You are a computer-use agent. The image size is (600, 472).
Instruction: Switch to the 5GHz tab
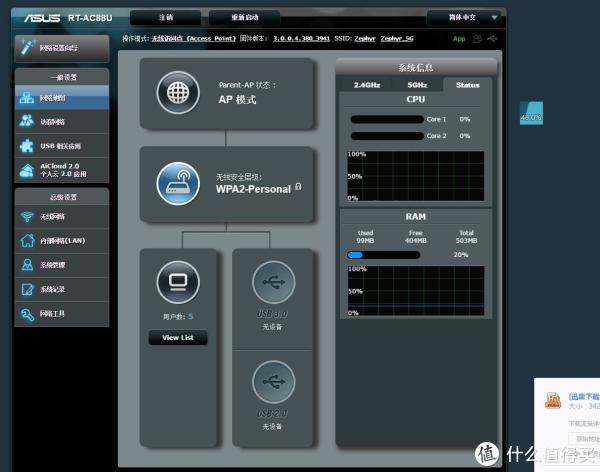tap(417, 85)
